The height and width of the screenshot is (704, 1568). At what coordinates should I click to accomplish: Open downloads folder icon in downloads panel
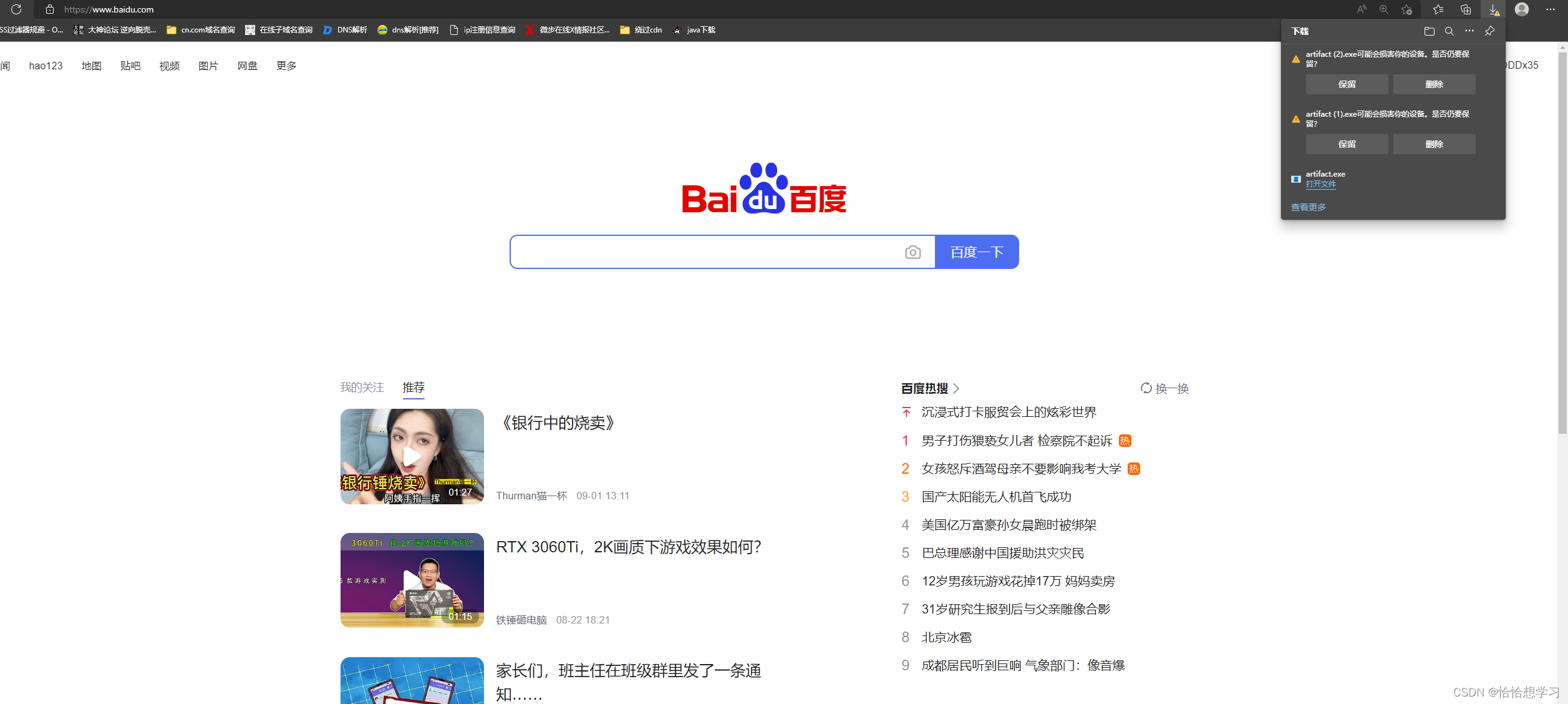point(1430,31)
